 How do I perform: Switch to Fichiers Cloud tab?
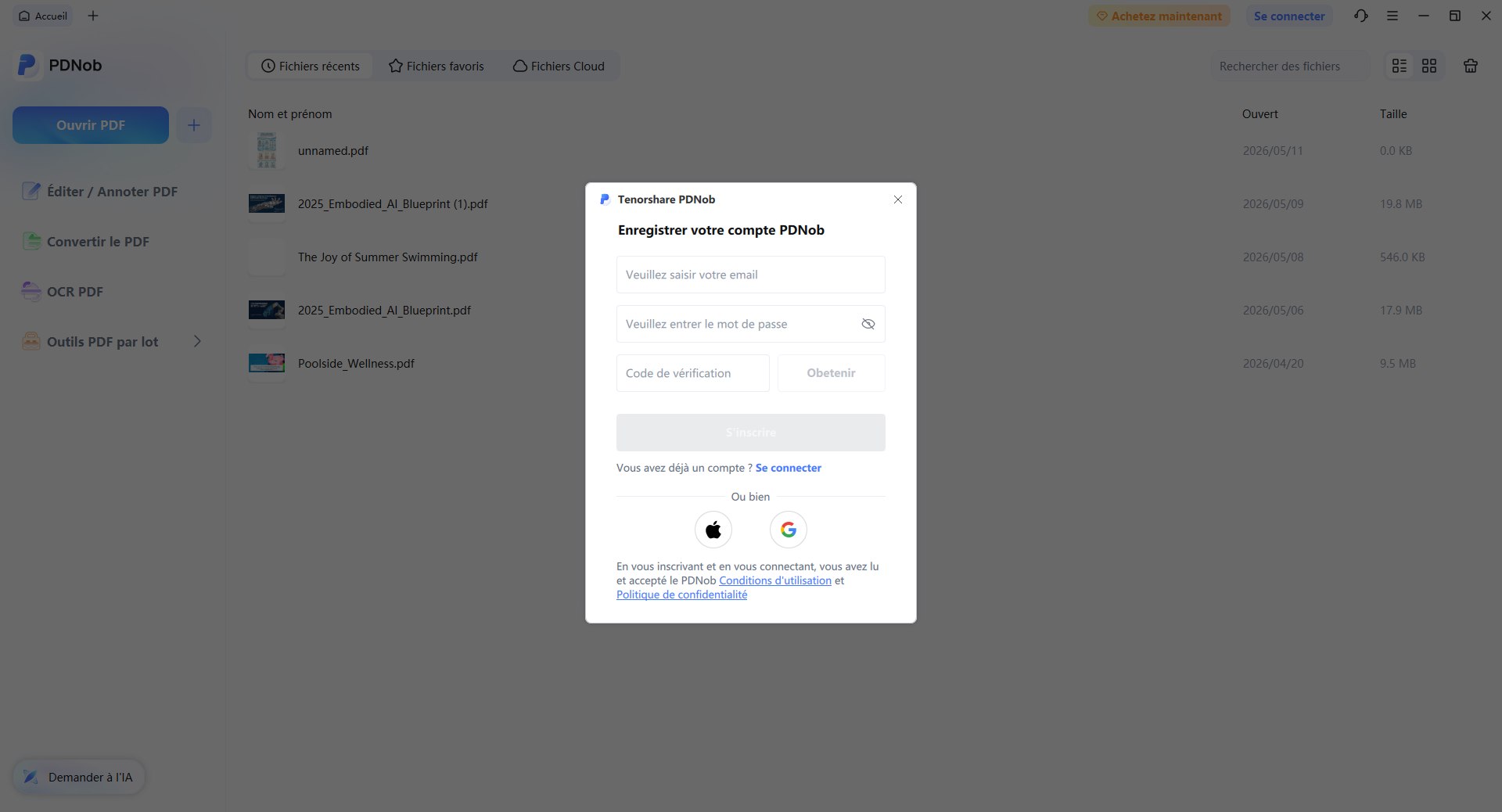point(559,66)
